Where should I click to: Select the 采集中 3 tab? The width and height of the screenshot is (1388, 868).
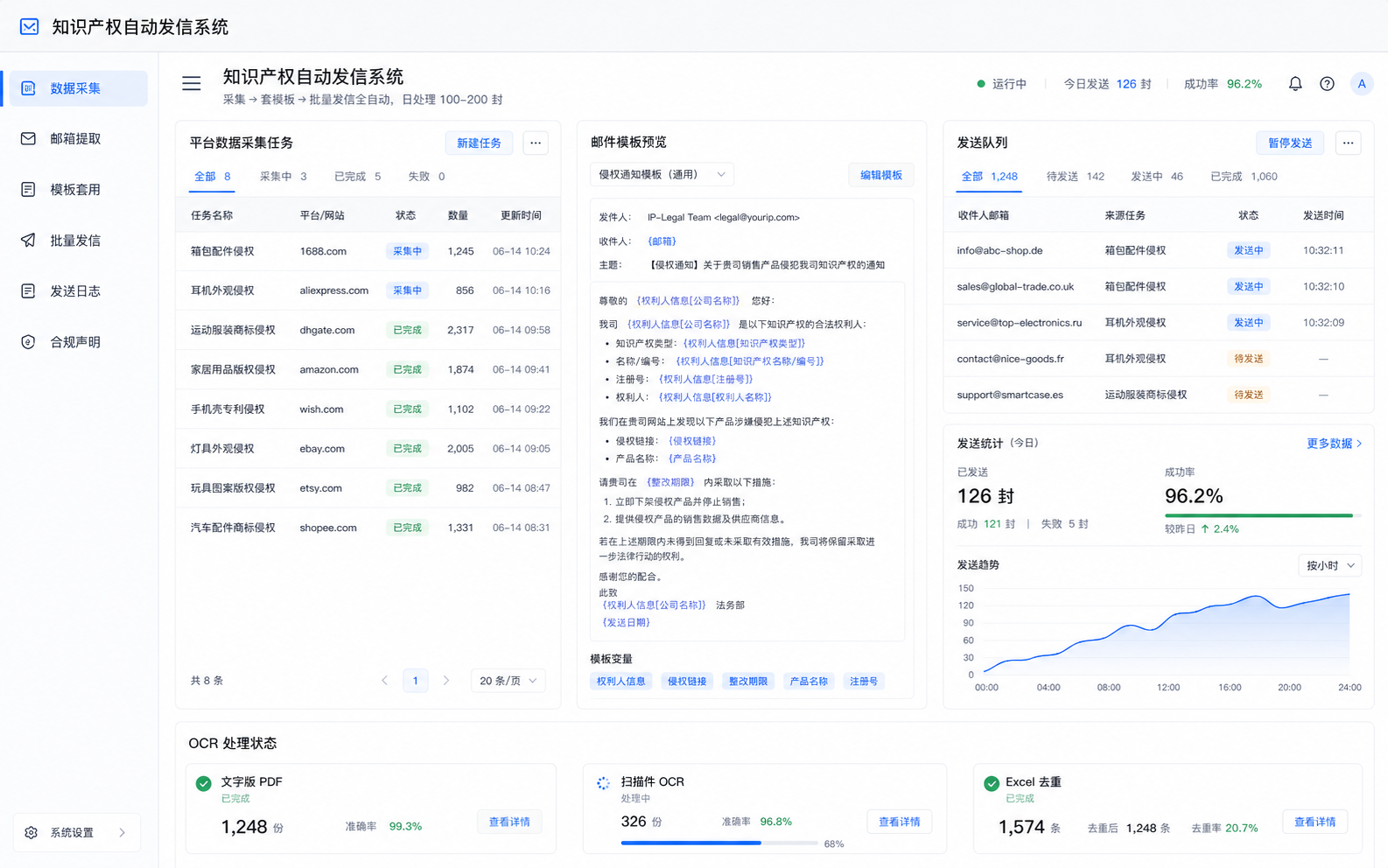pos(283,177)
